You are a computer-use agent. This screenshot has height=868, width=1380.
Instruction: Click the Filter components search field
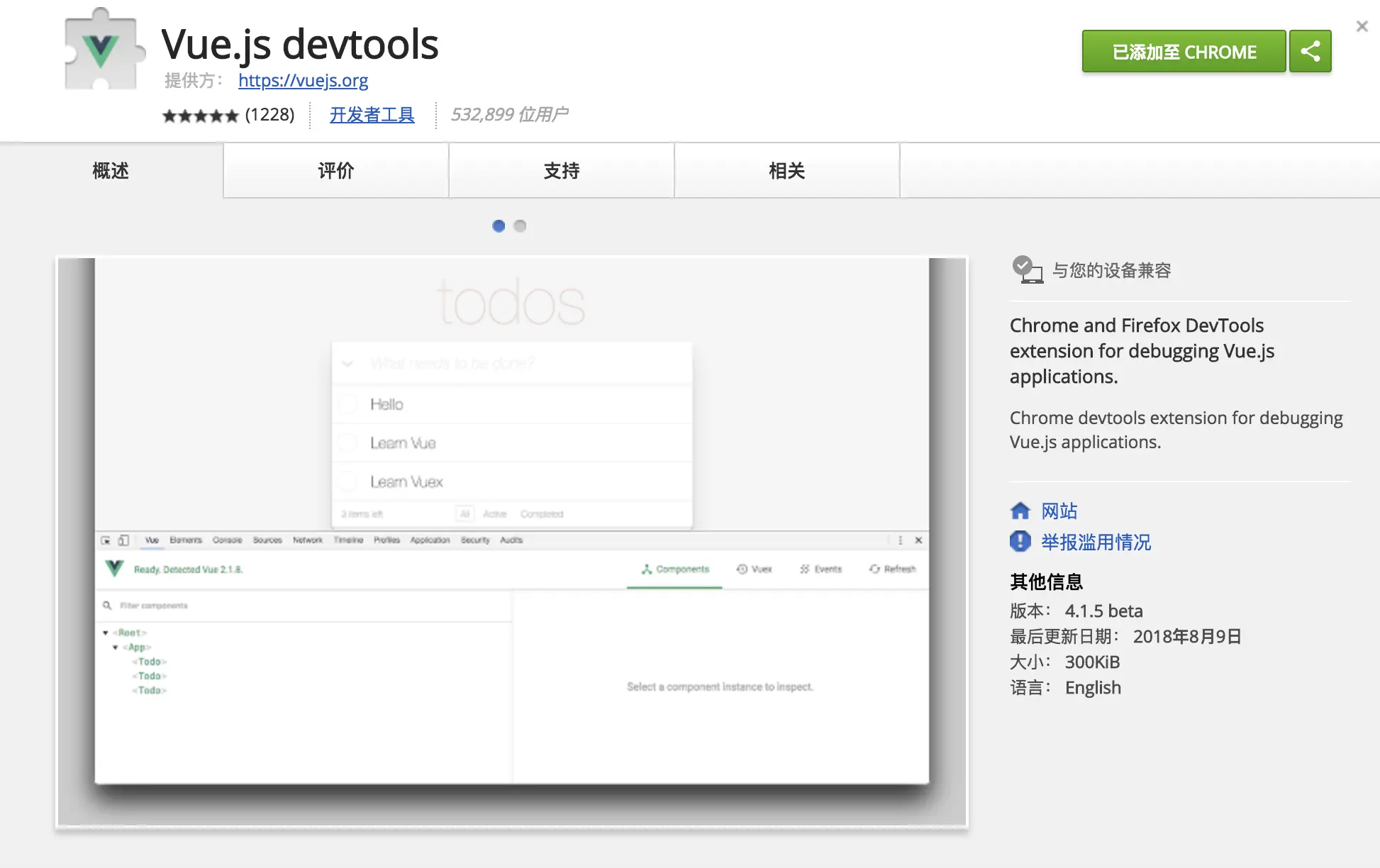(x=177, y=605)
